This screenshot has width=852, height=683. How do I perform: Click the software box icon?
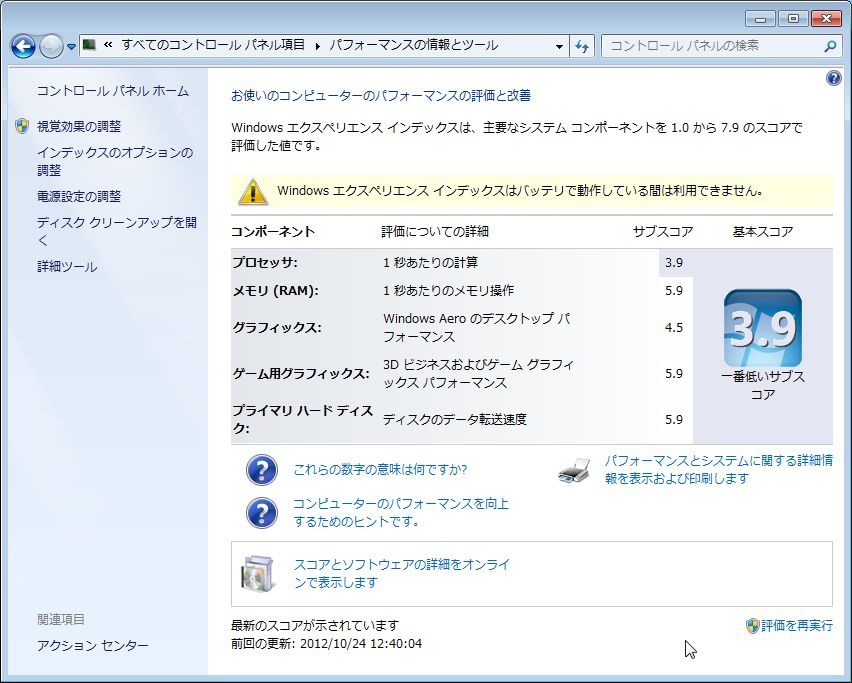259,573
